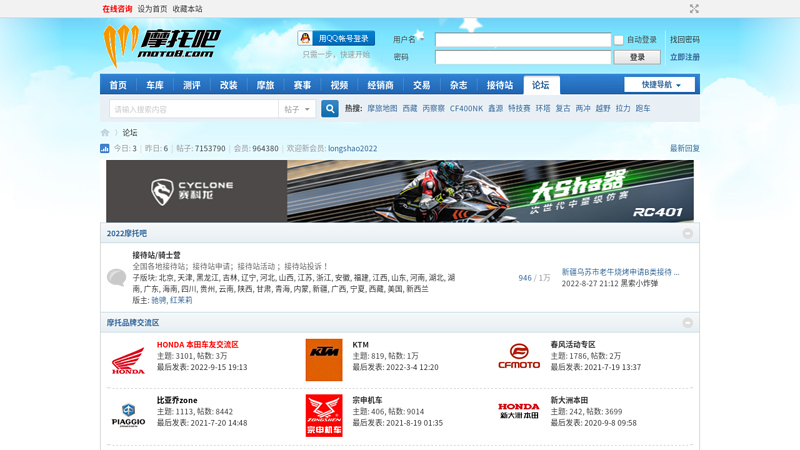Open the KTM orange logo forum

coord(324,360)
